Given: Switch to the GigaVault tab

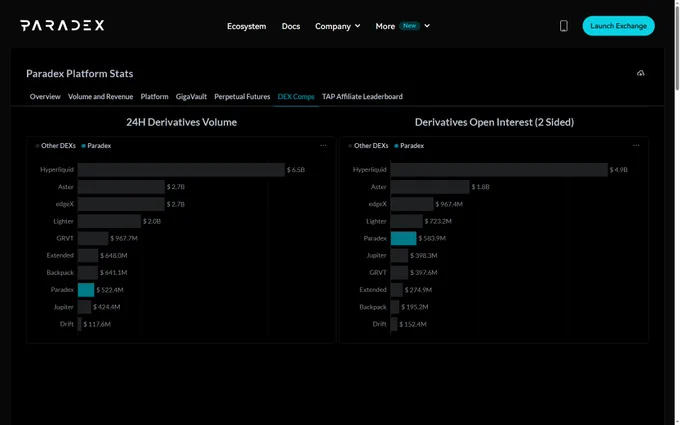Looking at the screenshot, I should (x=191, y=97).
